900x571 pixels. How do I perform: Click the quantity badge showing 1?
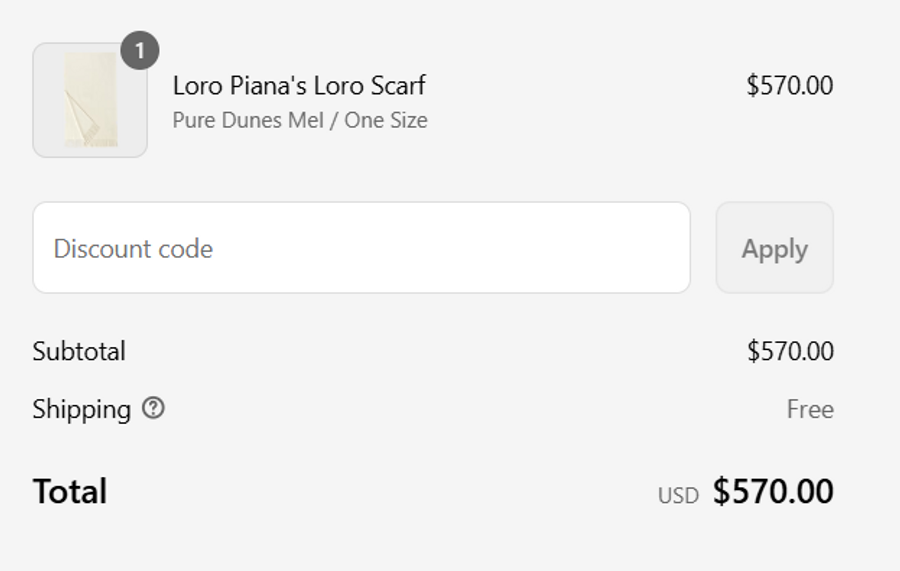[x=140, y=50]
